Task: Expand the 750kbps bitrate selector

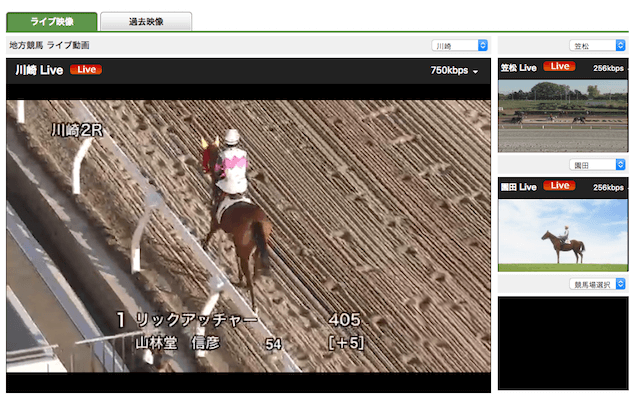Action: [454, 71]
